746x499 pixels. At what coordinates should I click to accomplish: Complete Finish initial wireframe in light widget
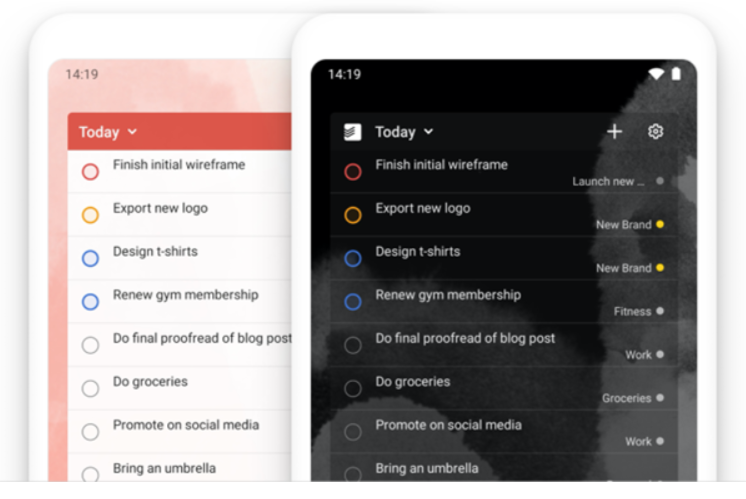90,172
